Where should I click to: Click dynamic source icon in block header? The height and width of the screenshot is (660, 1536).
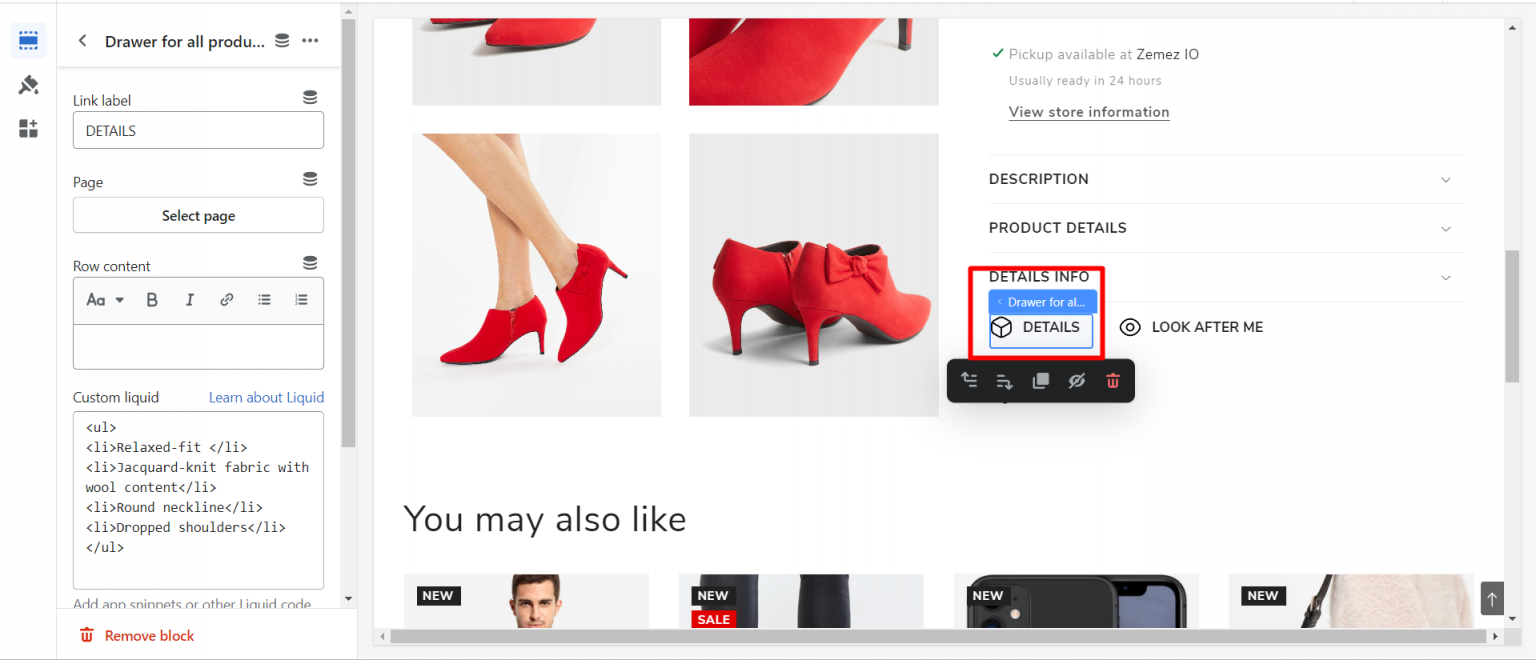click(282, 41)
